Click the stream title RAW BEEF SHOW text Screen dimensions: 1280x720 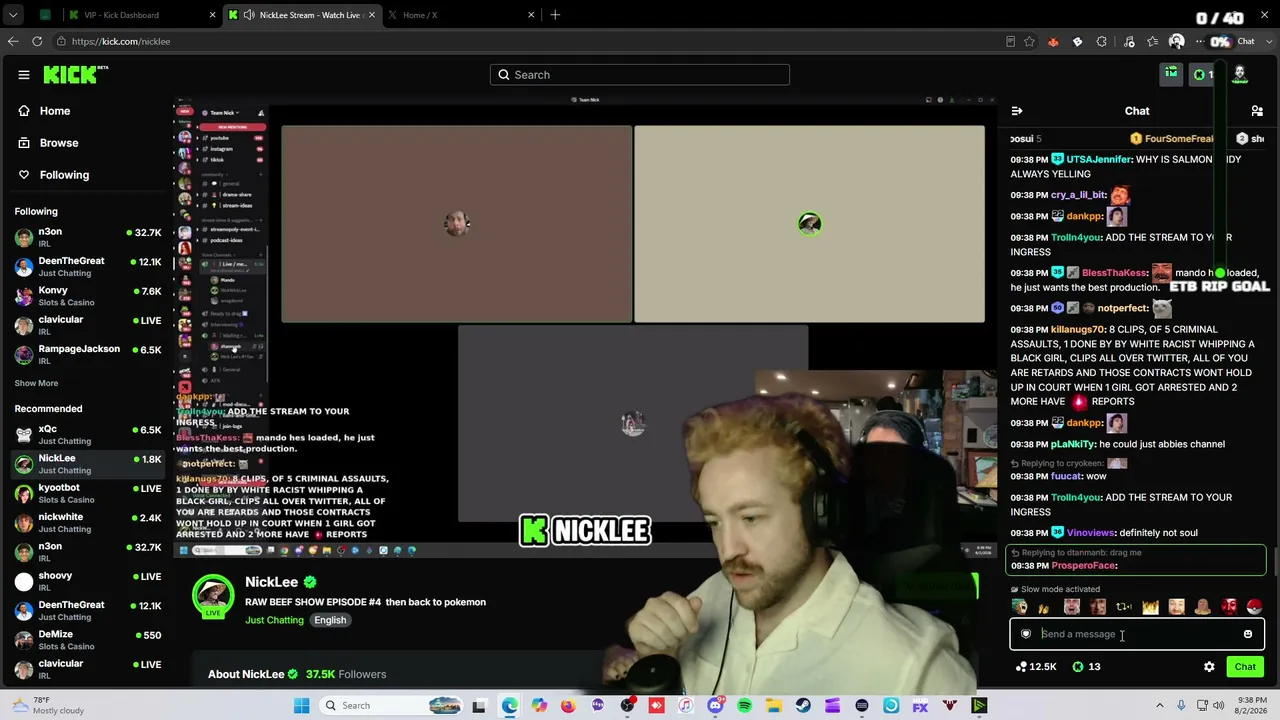click(365, 602)
